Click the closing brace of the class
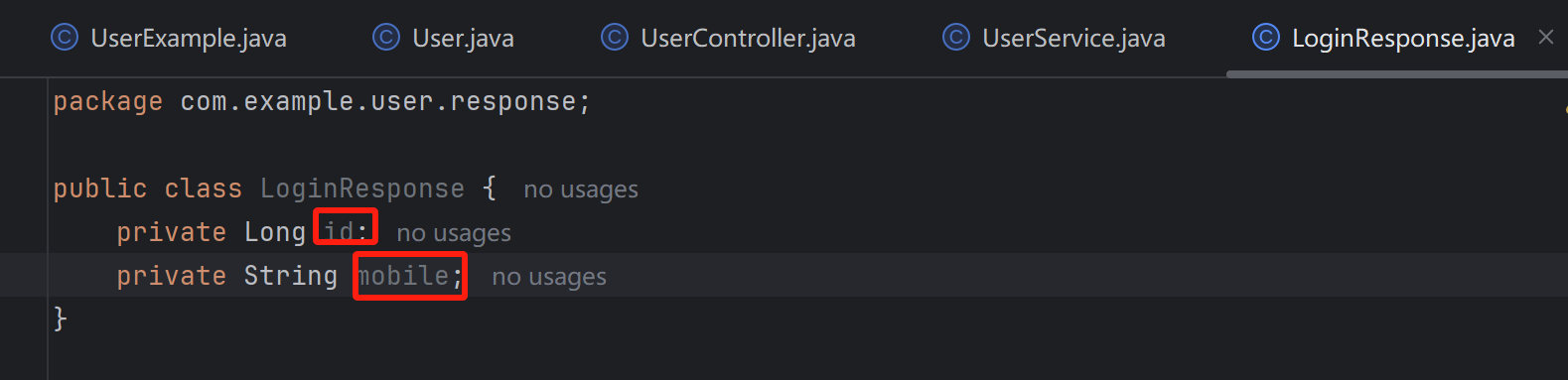This screenshot has height=380, width=1568. tap(60, 318)
